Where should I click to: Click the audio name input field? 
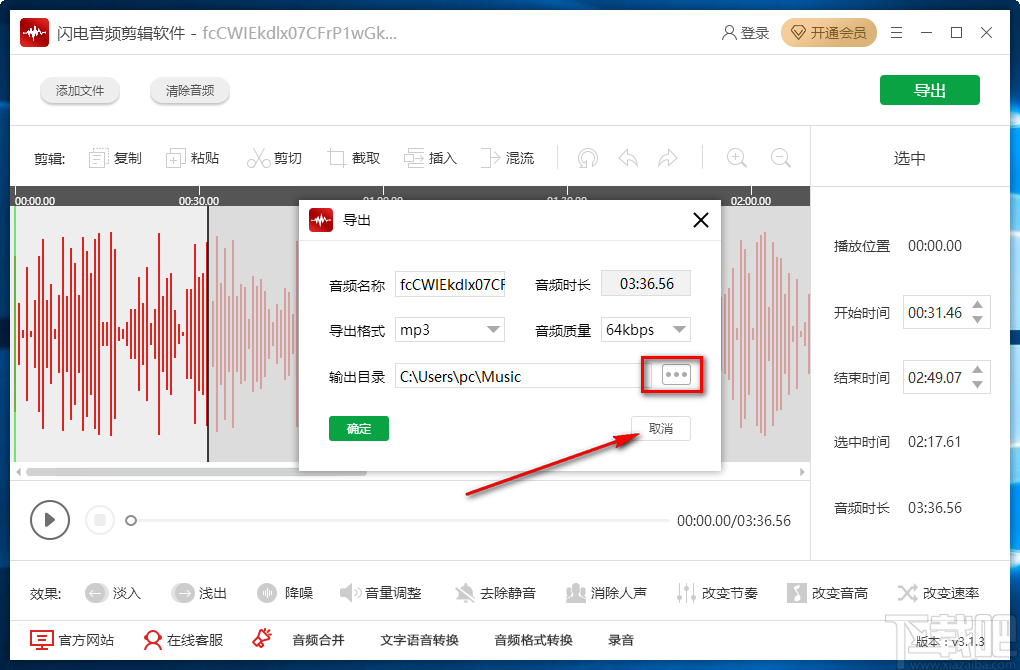pyautogui.click(x=450, y=283)
